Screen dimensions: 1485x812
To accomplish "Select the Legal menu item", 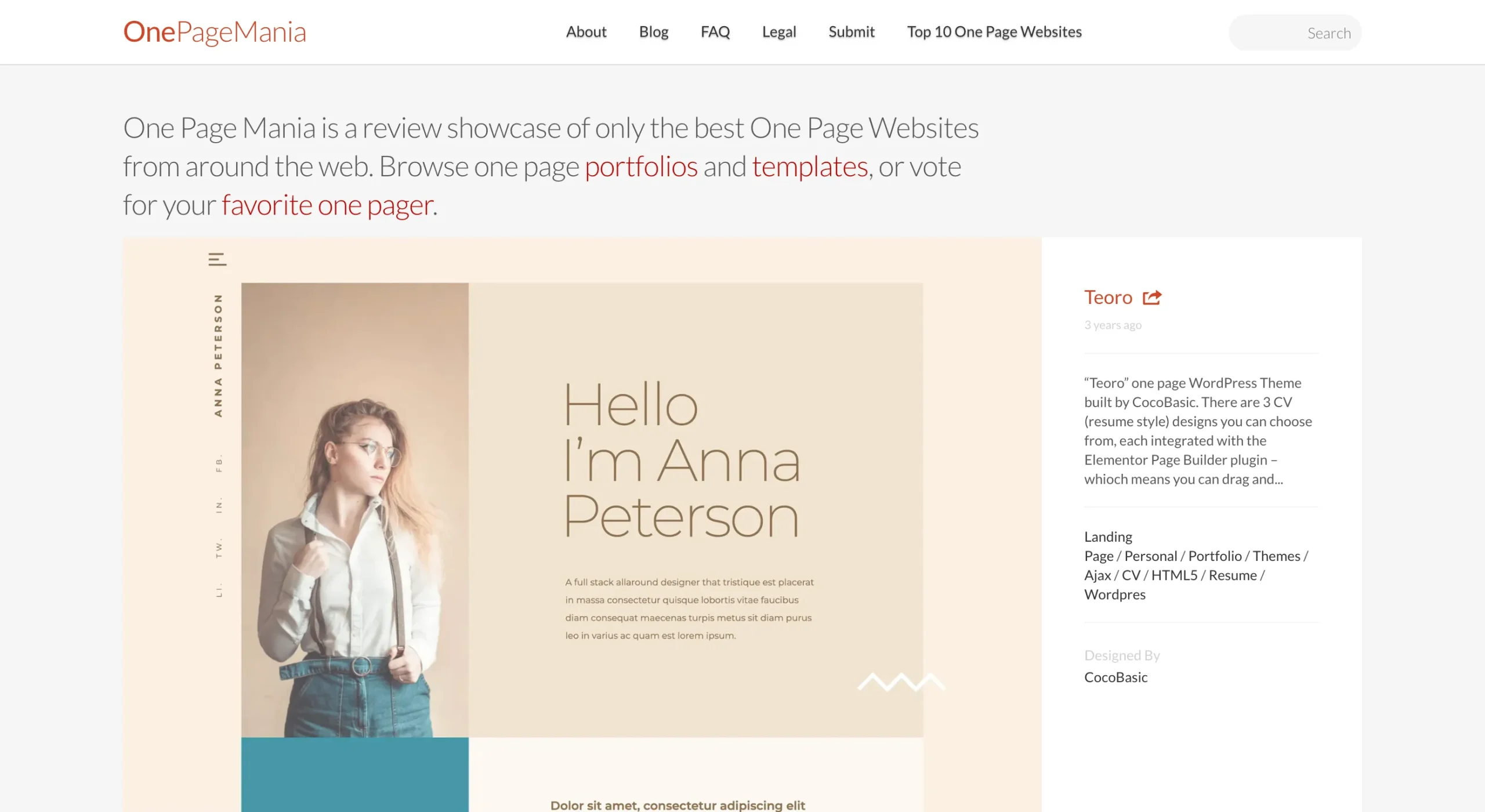I will 779,32.
